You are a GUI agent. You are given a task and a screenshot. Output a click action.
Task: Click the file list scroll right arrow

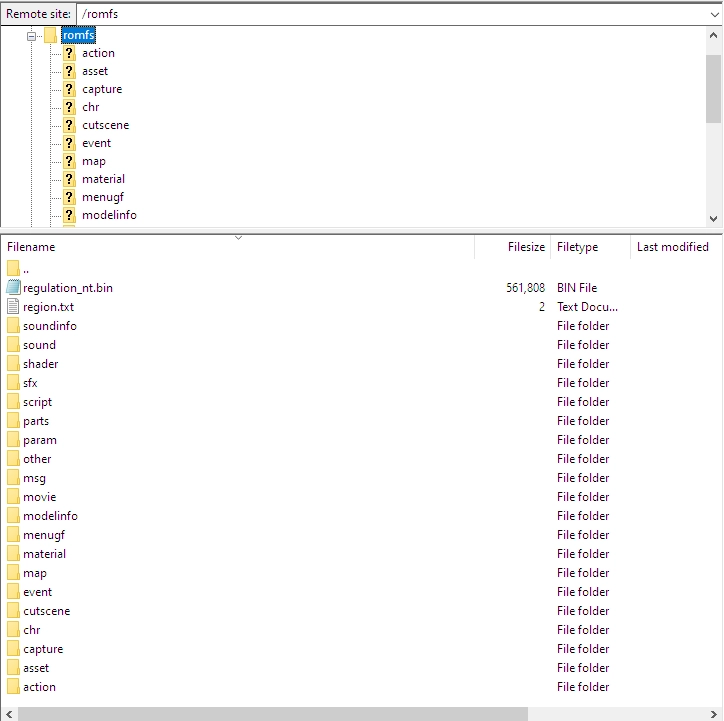click(x=714, y=714)
